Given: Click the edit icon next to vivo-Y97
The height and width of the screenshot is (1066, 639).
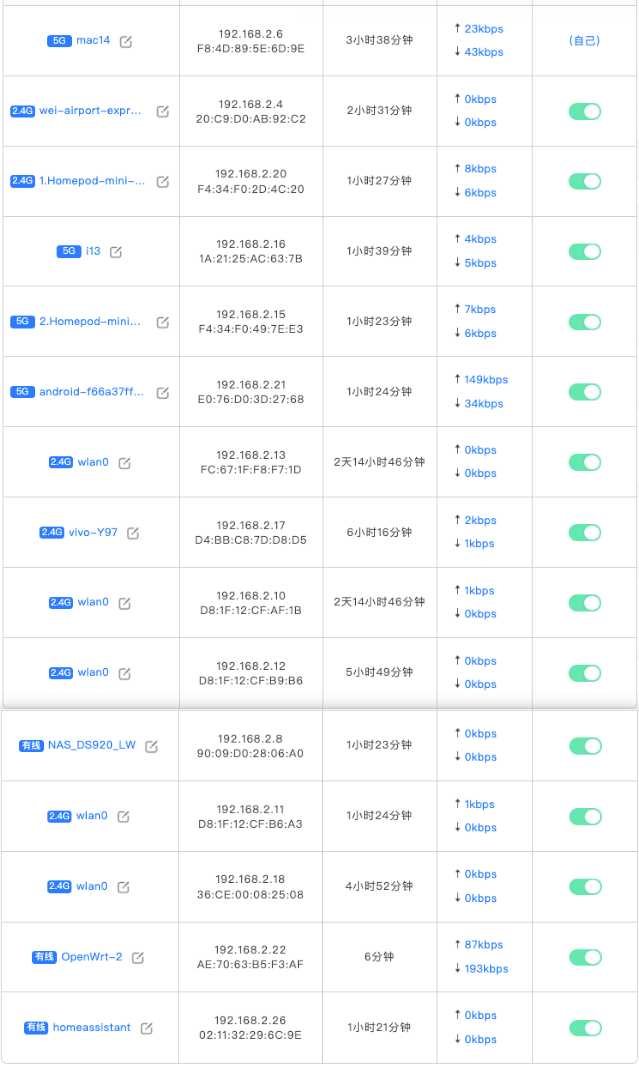Looking at the screenshot, I should (133, 533).
